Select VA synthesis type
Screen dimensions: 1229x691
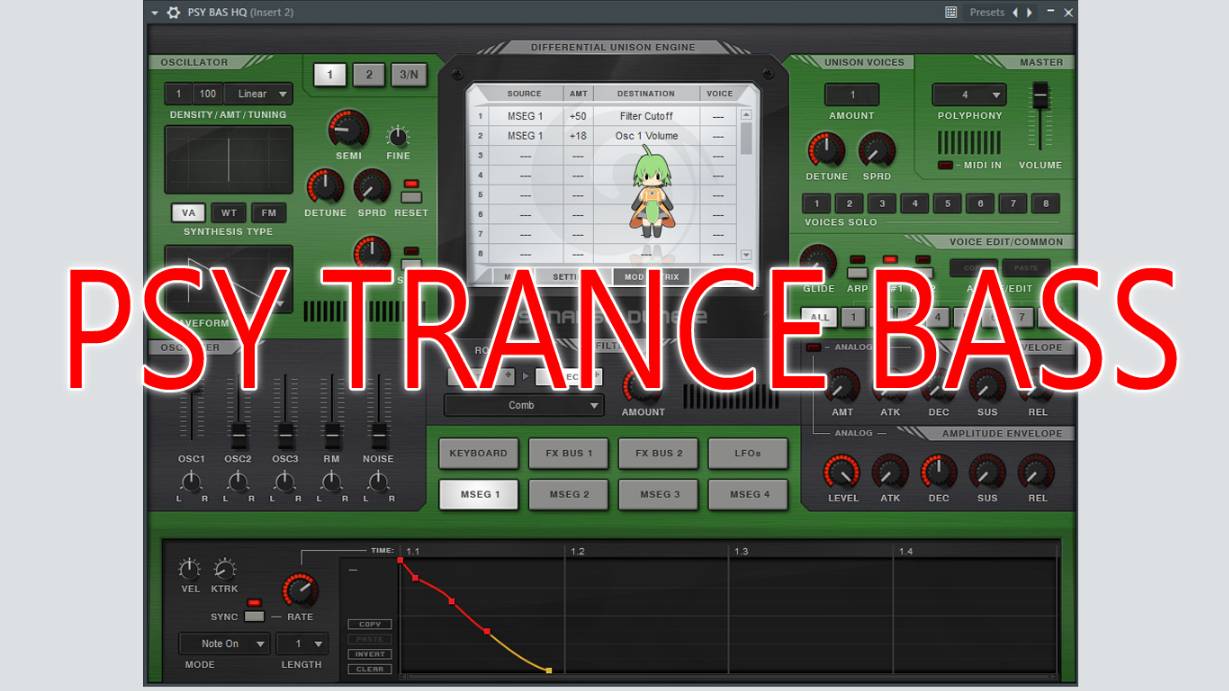tap(188, 212)
